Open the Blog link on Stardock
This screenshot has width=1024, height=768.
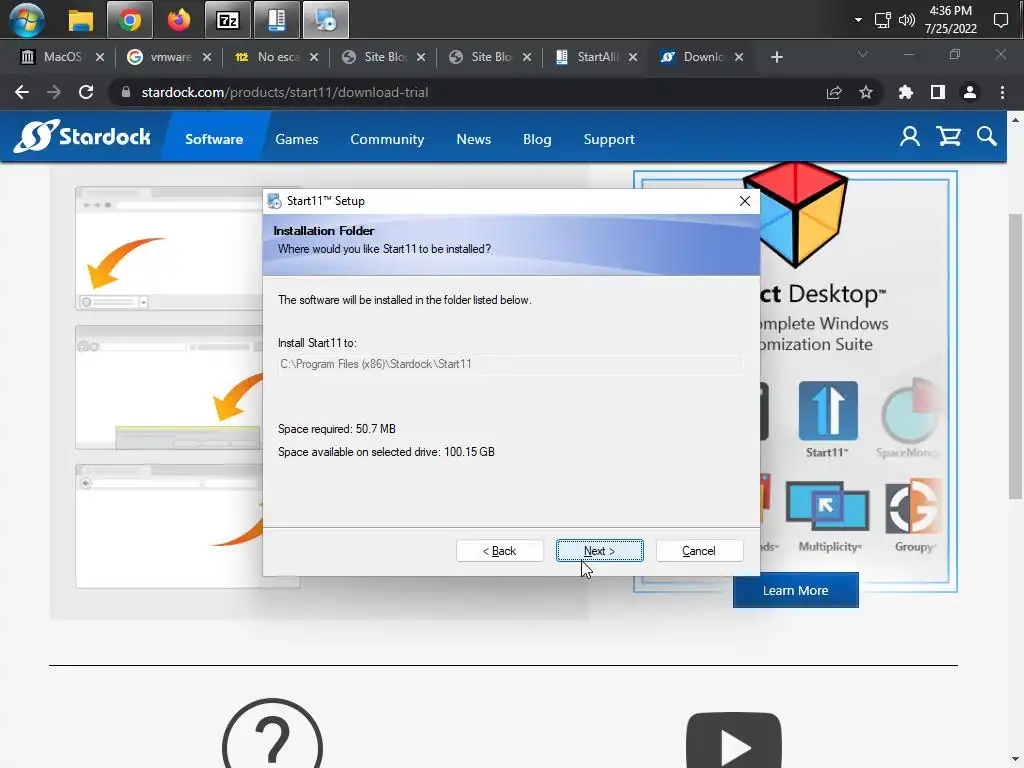pos(537,138)
